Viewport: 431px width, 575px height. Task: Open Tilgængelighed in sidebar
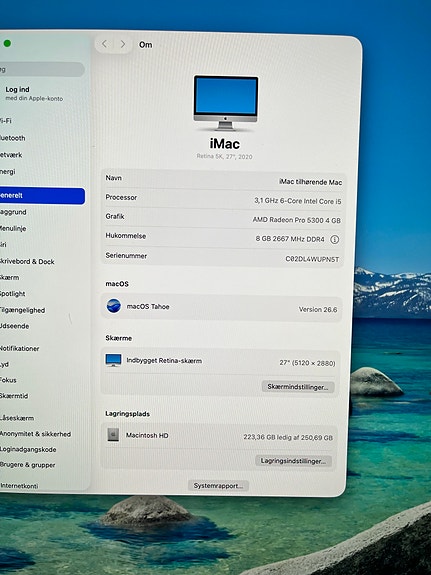click(22, 310)
